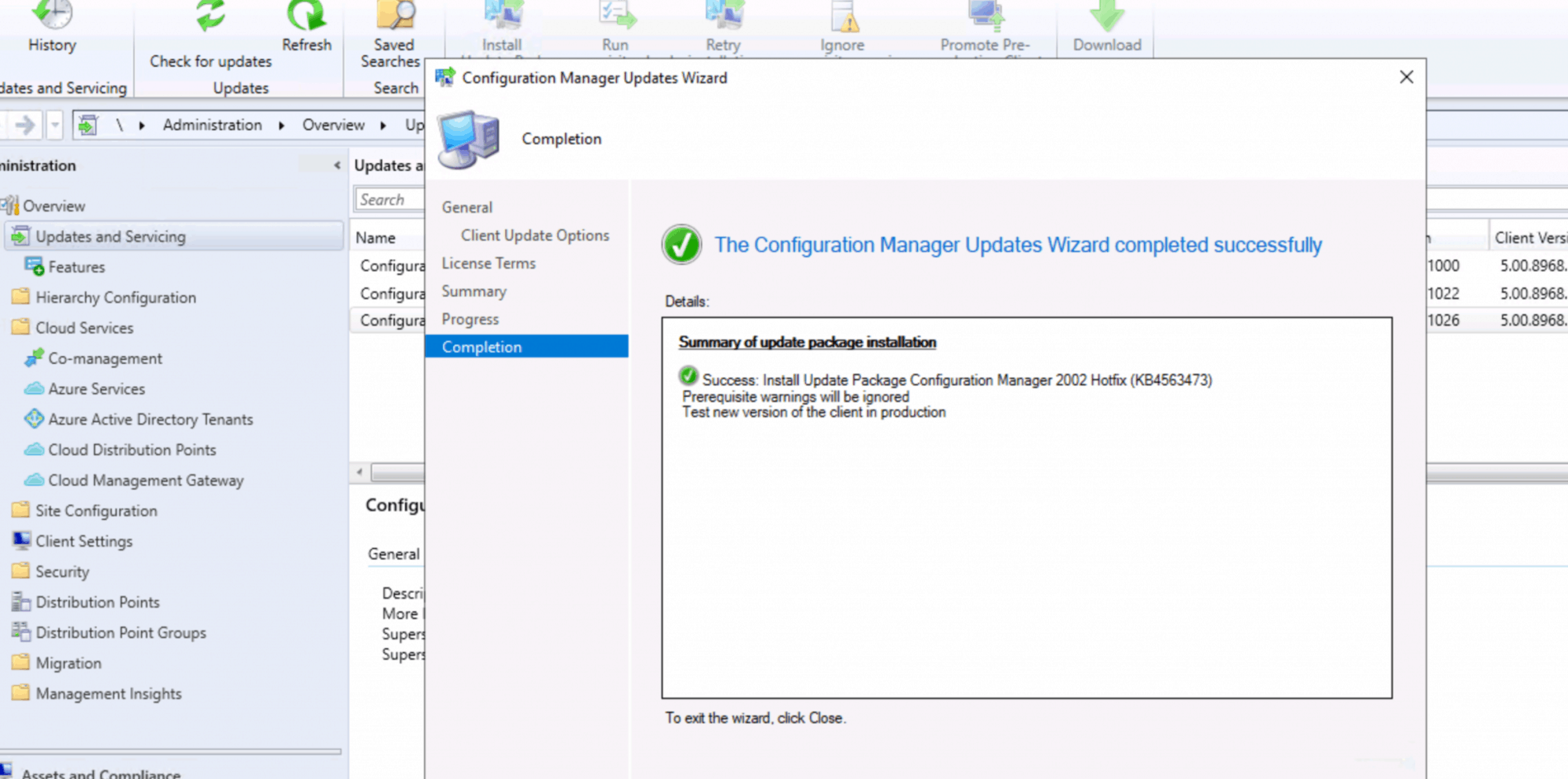The image size is (1568, 779).
Task: Expand breadcrumb arrow after Administration
Action: click(281, 126)
